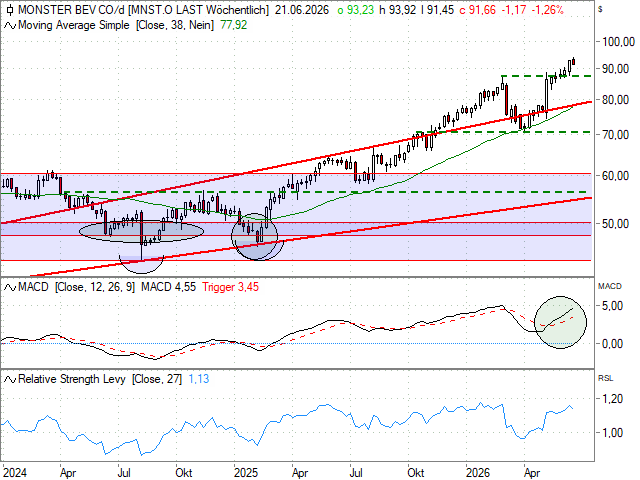Image resolution: width=640 pixels, height=480 pixels.
Task: Click the high value h 93,92
Action: (x=396, y=10)
